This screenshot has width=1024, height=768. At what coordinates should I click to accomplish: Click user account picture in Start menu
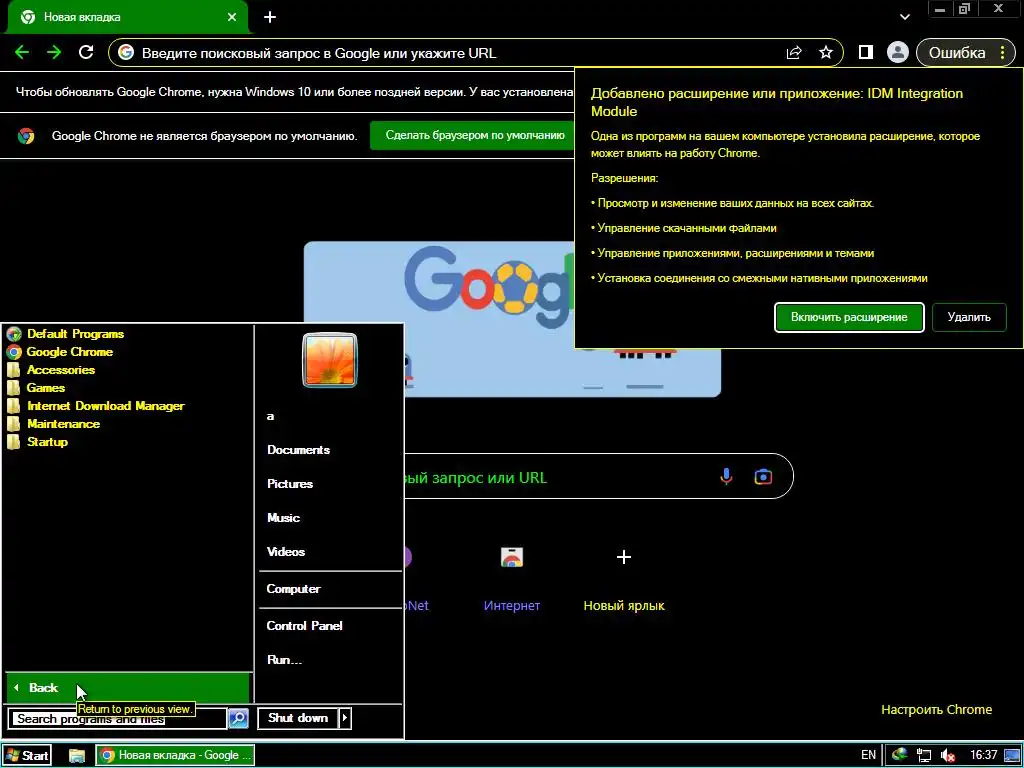click(x=330, y=360)
